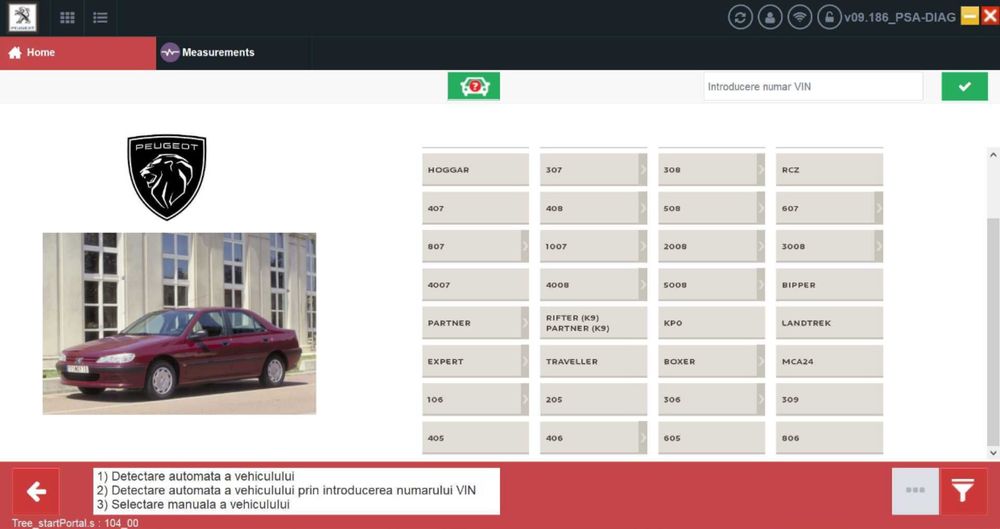The image size is (1000, 529).
Task: Expand the 406 model submenu arrow
Action: [643, 438]
